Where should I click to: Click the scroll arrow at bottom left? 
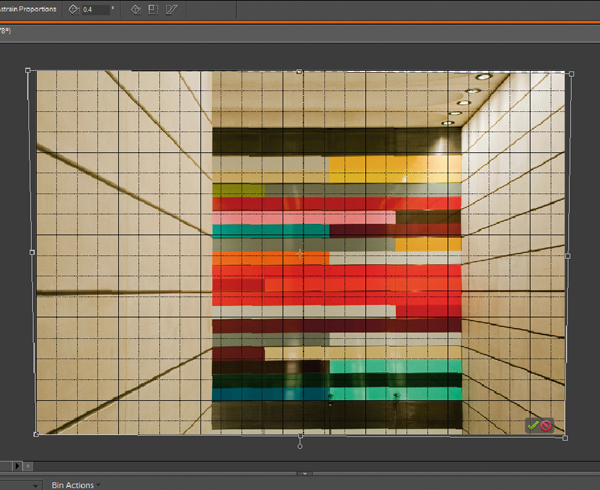click(x=15, y=465)
